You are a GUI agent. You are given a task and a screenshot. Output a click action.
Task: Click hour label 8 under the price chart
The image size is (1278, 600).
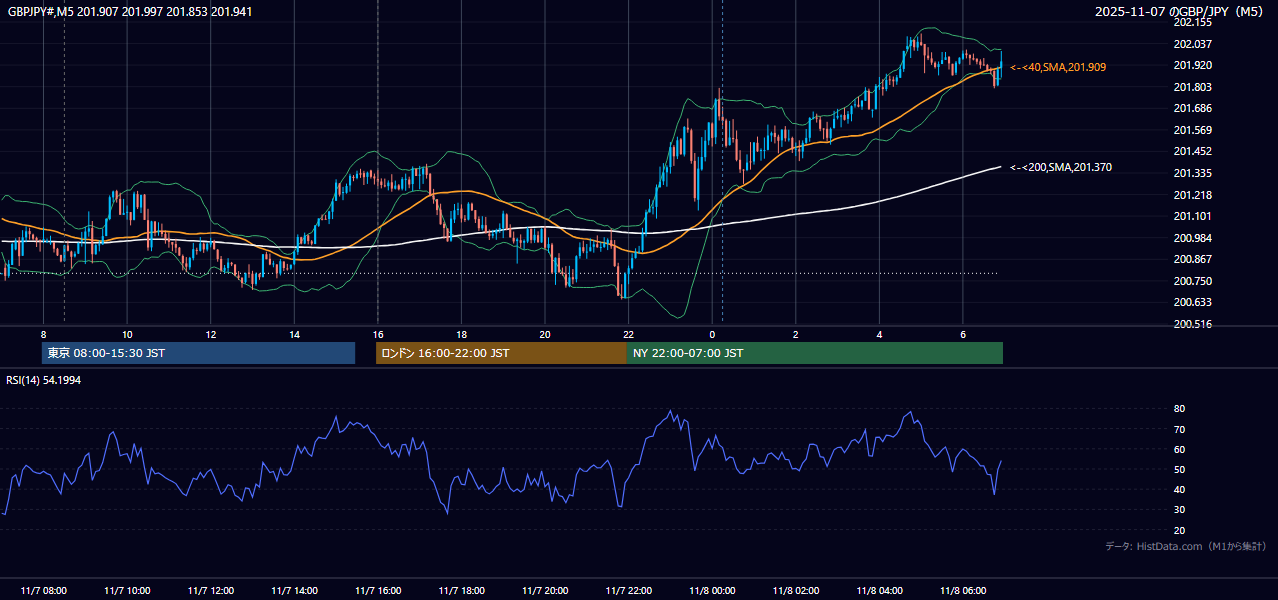coord(43,334)
